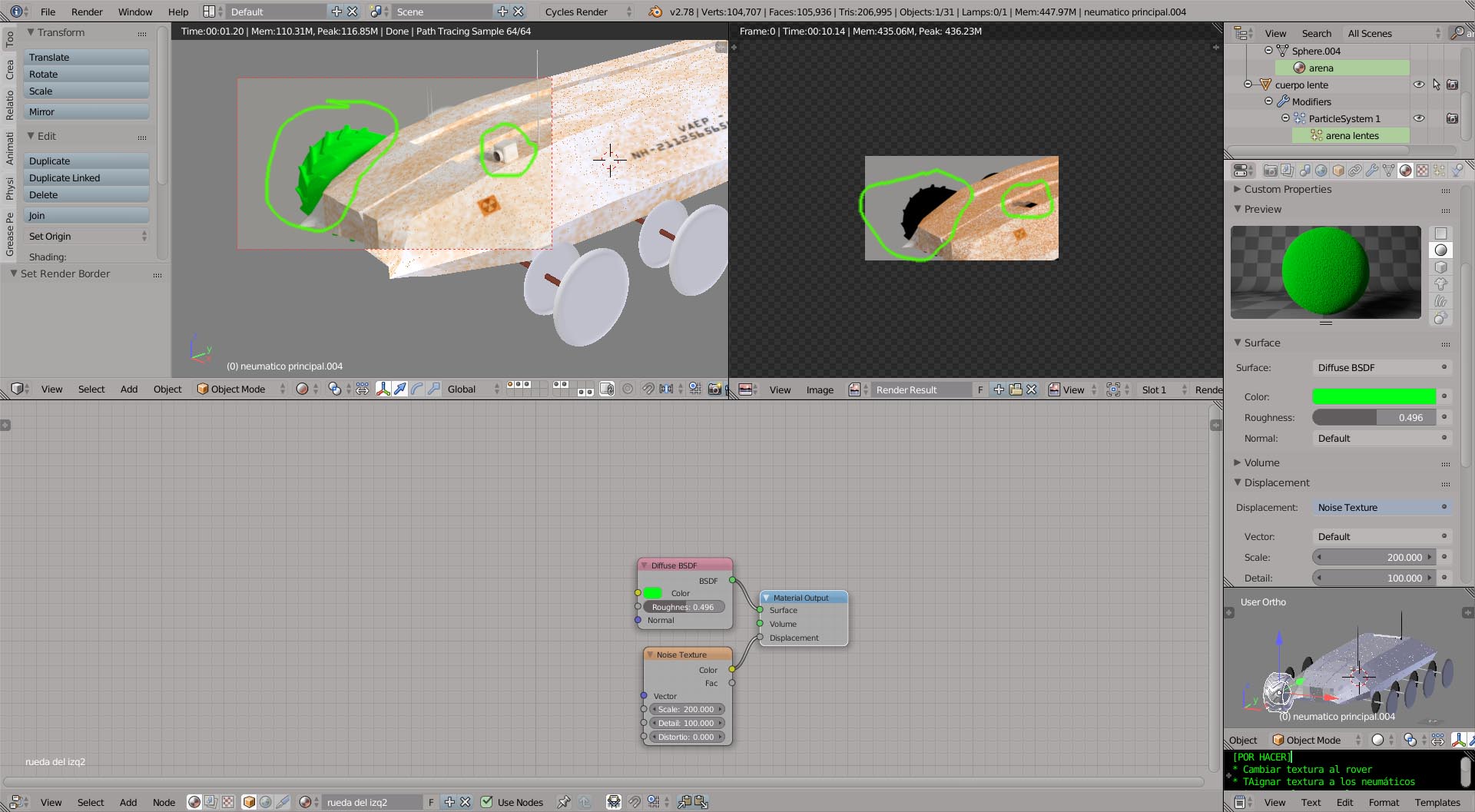The image size is (1475, 812).
Task: Open the Particles properties tab icon
Action: point(1439,171)
